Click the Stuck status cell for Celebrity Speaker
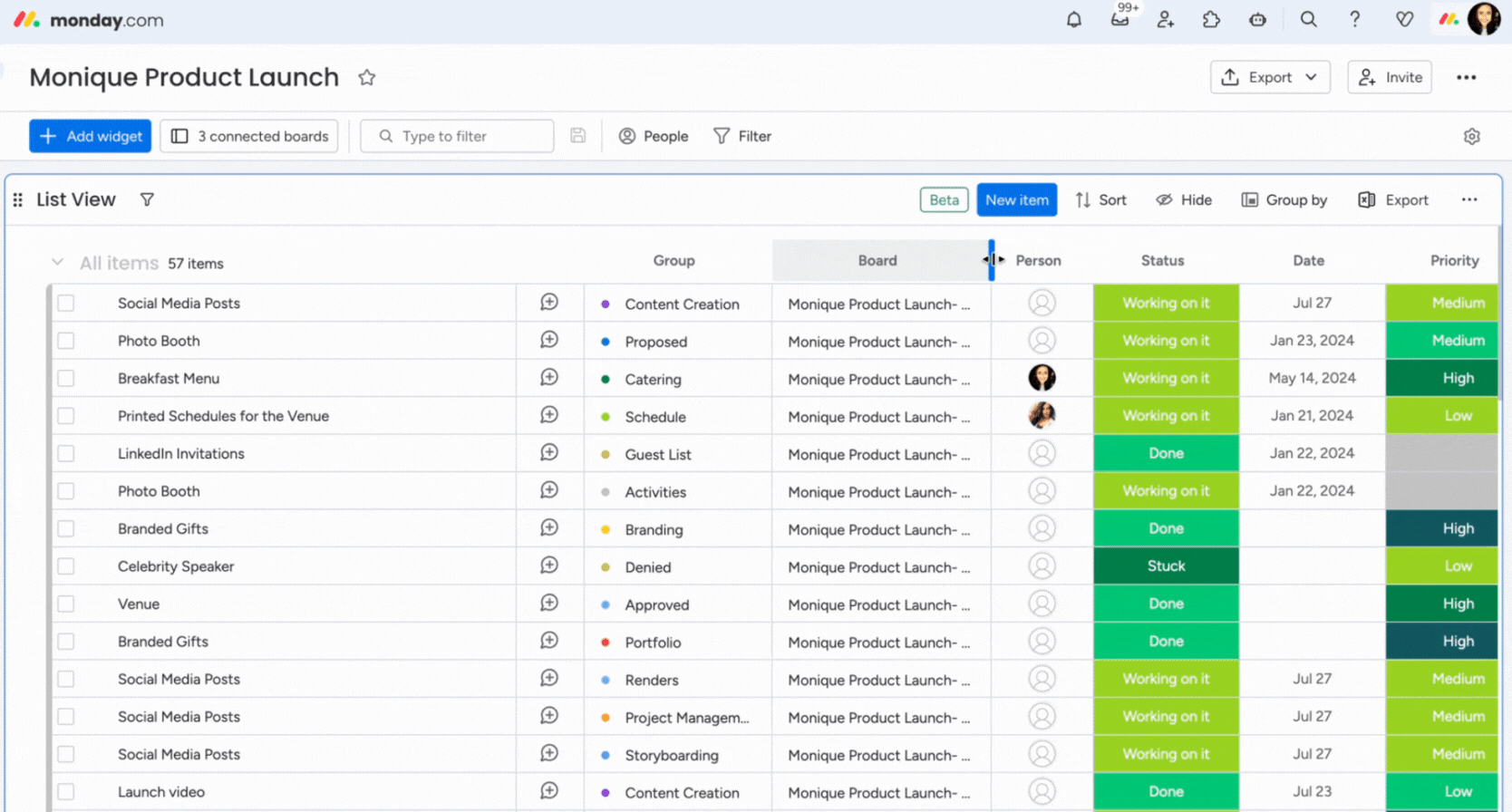This screenshot has width=1512, height=812. 1166,566
